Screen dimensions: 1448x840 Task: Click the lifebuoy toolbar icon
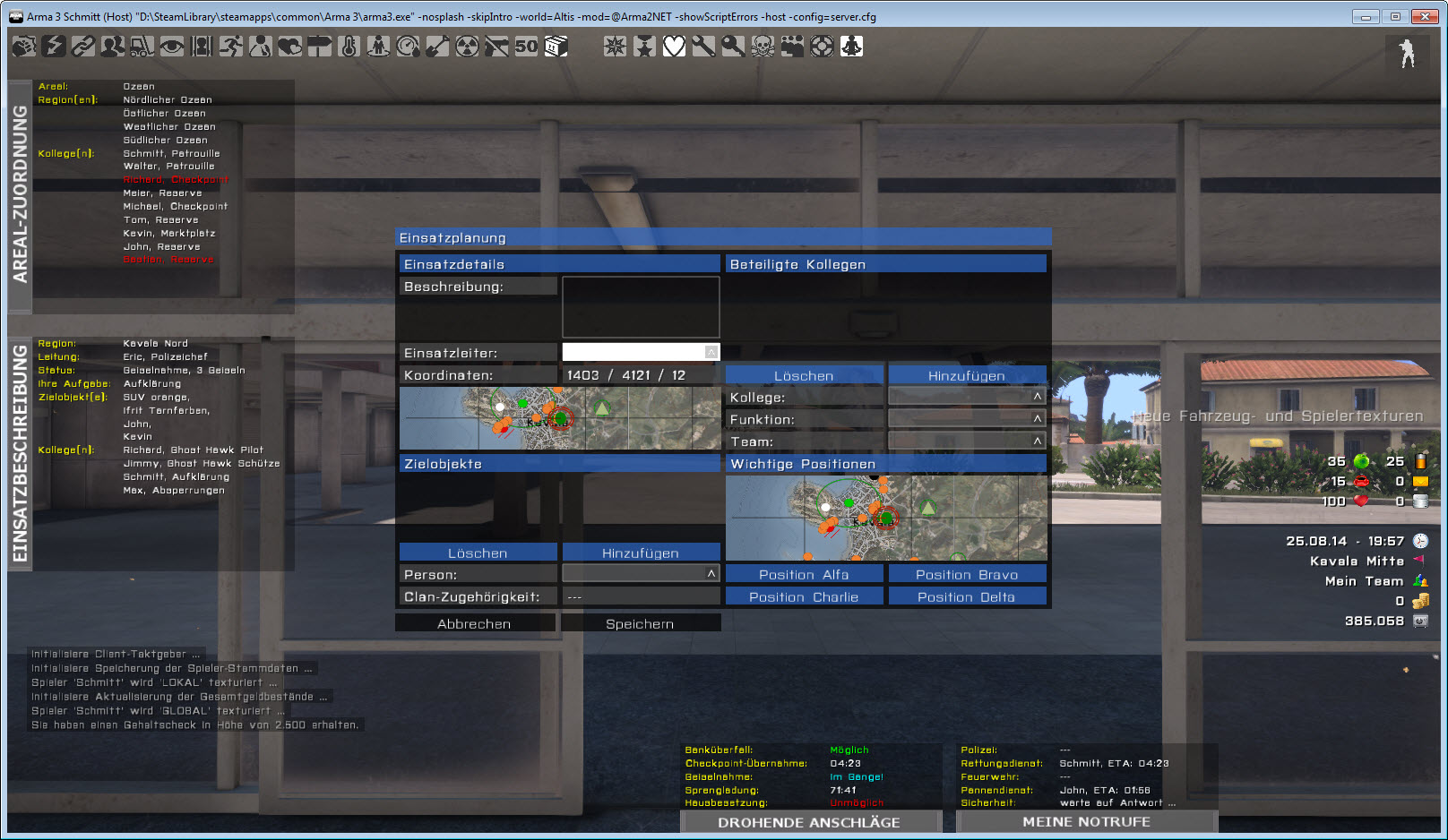[x=823, y=47]
